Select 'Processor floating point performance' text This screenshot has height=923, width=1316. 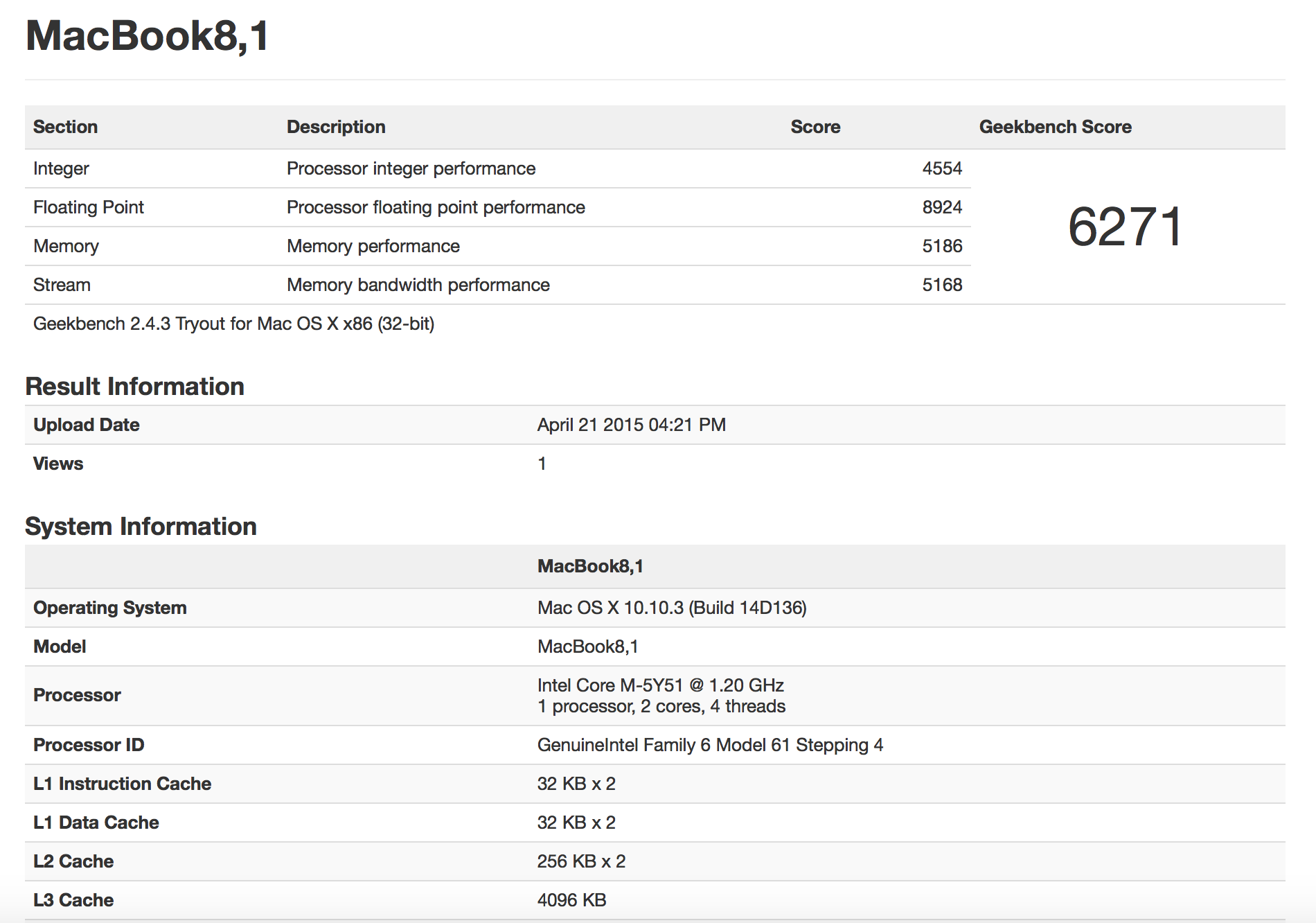tap(436, 207)
